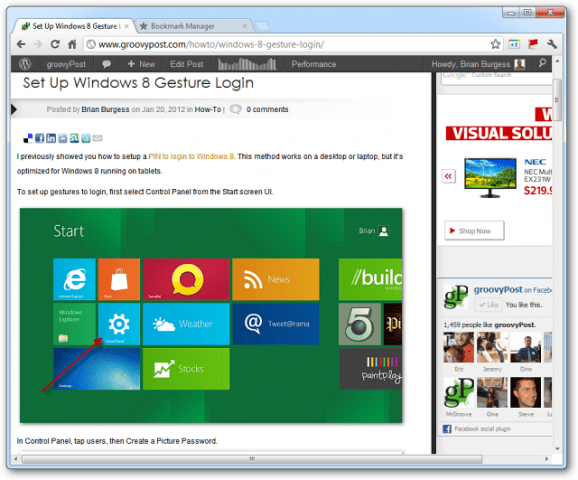Viewport: 578px width, 480px height.
Task: Share article via Delicious icon
Action: pos(28,138)
